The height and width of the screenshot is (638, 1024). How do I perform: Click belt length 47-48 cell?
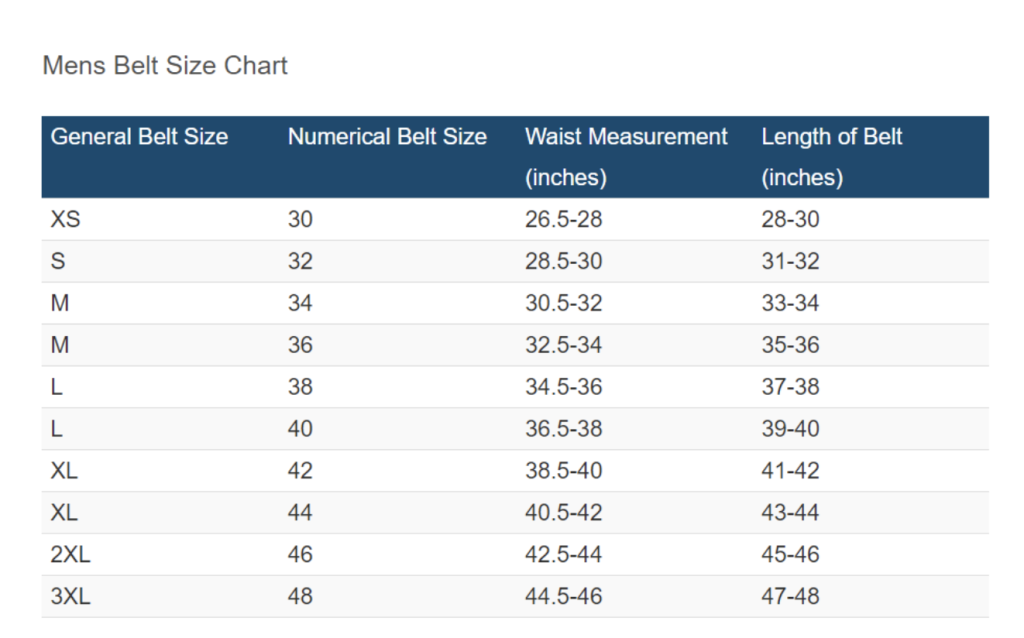(x=790, y=596)
